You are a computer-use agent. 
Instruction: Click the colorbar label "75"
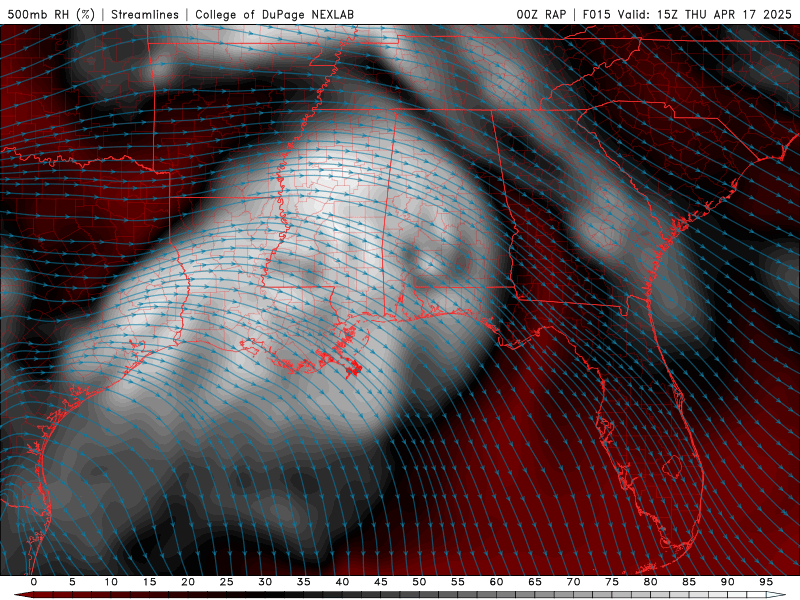[612, 582]
